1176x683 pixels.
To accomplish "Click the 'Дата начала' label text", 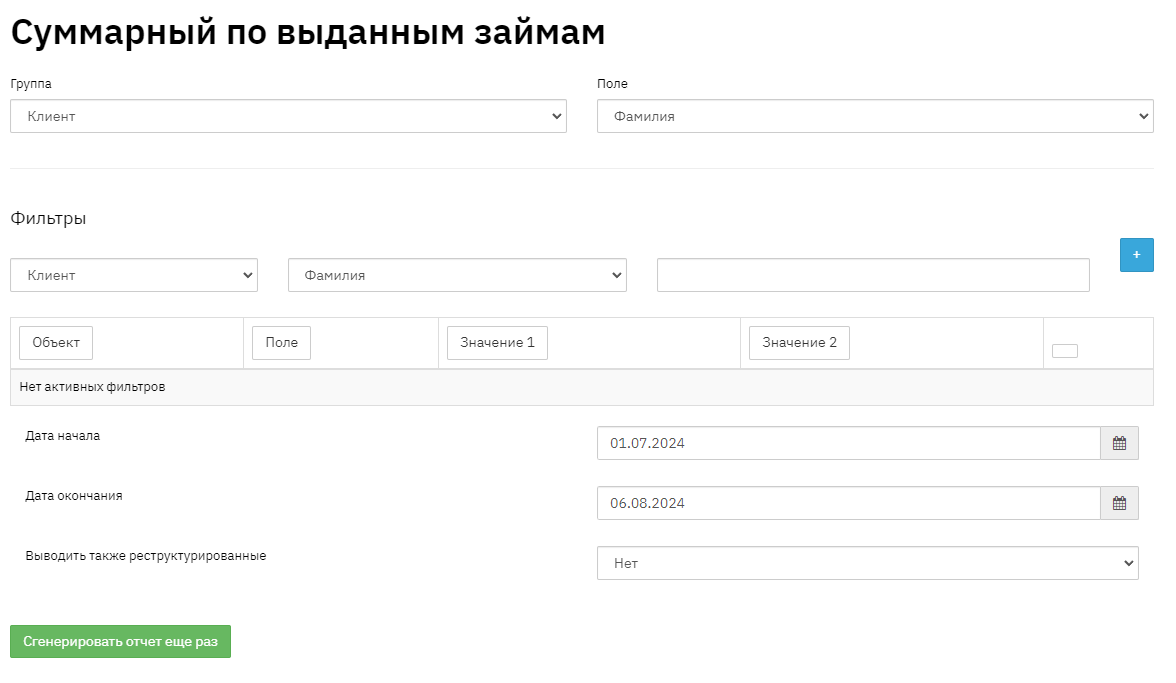I will pyautogui.click(x=63, y=436).
